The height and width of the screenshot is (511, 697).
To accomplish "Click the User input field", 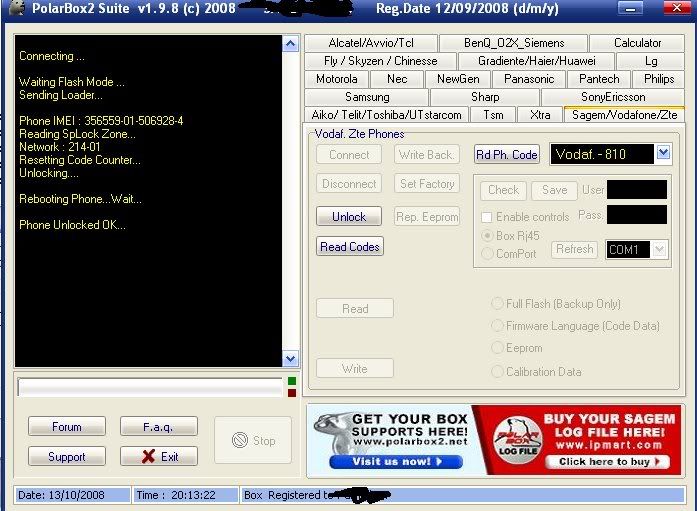I will coord(637,190).
